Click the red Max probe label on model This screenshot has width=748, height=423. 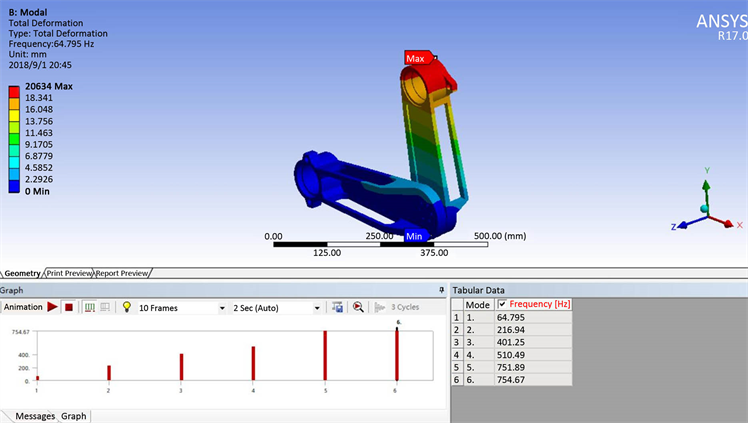pos(415,58)
